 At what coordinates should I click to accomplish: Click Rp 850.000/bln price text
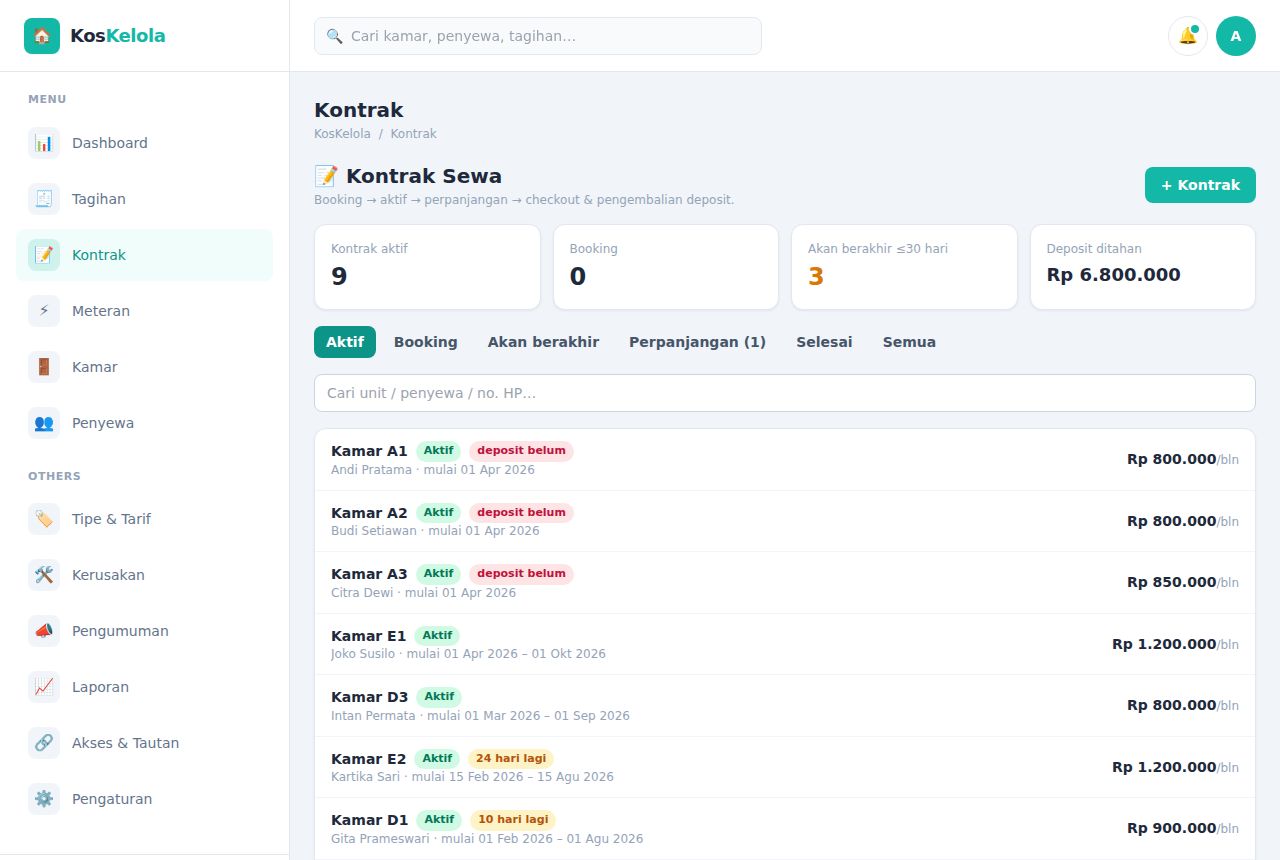(x=1183, y=582)
